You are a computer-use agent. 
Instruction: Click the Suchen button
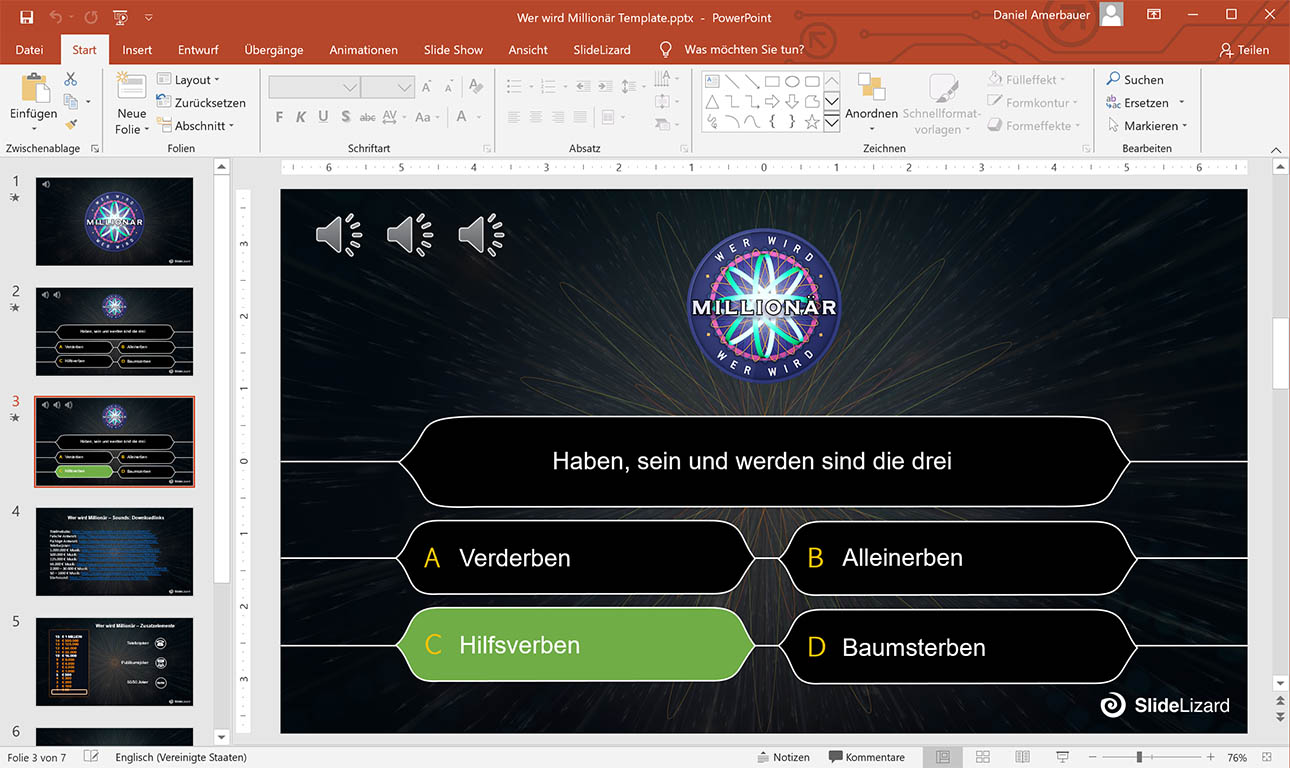(x=1135, y=80)
